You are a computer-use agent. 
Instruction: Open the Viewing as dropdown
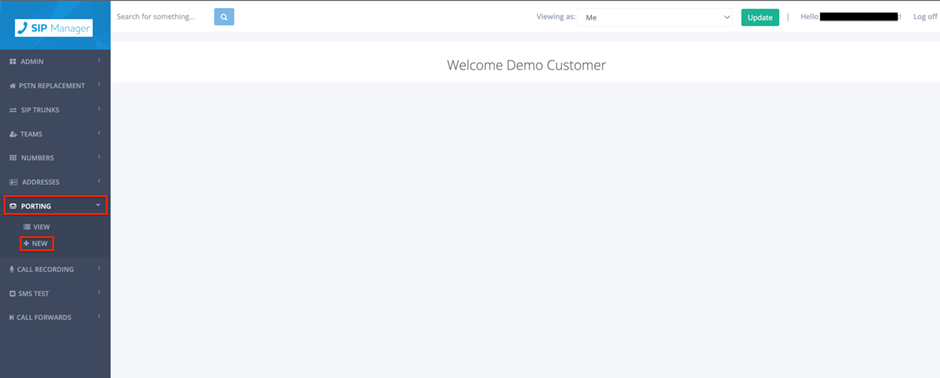(x=655, y=17)
